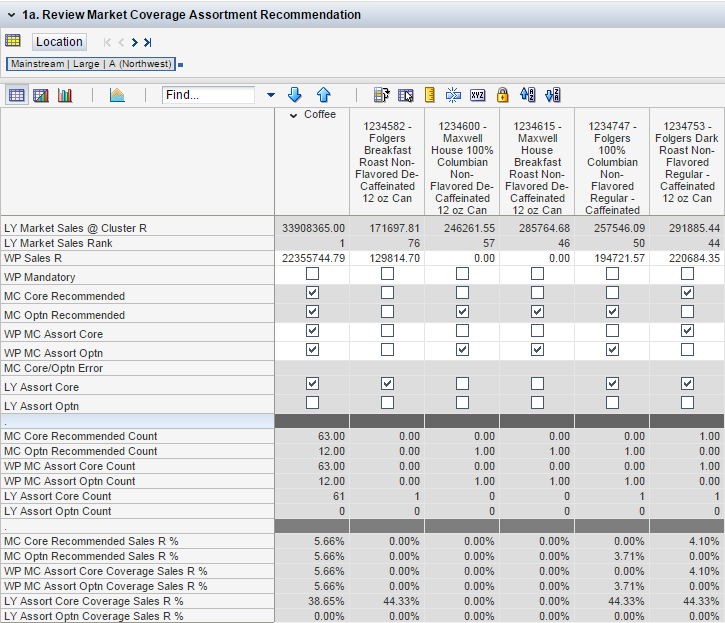
Task: Sort descending with the Z-A icon
Action: (x=553, y=95)
